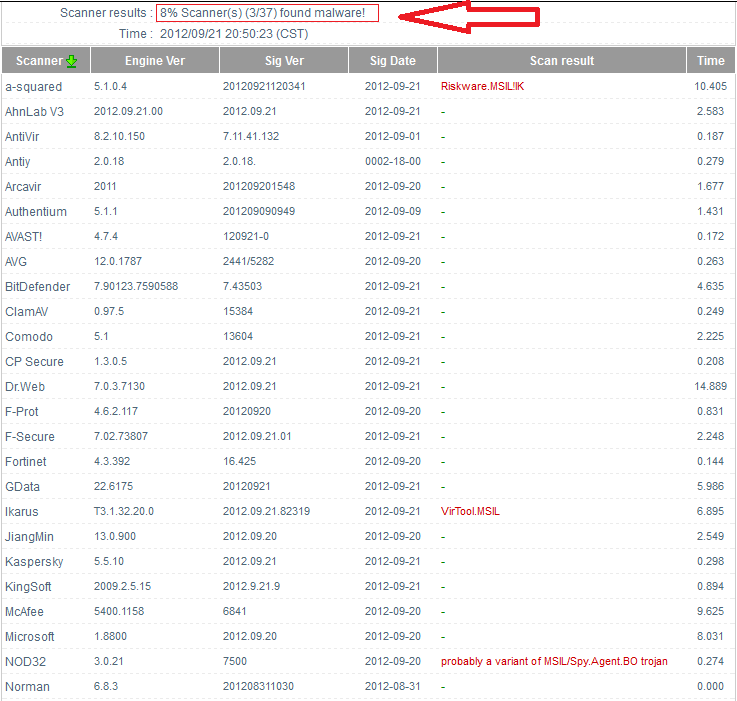737x701 pixels.
Task: Click the large red arrow annotation
Action: [470, 17]
